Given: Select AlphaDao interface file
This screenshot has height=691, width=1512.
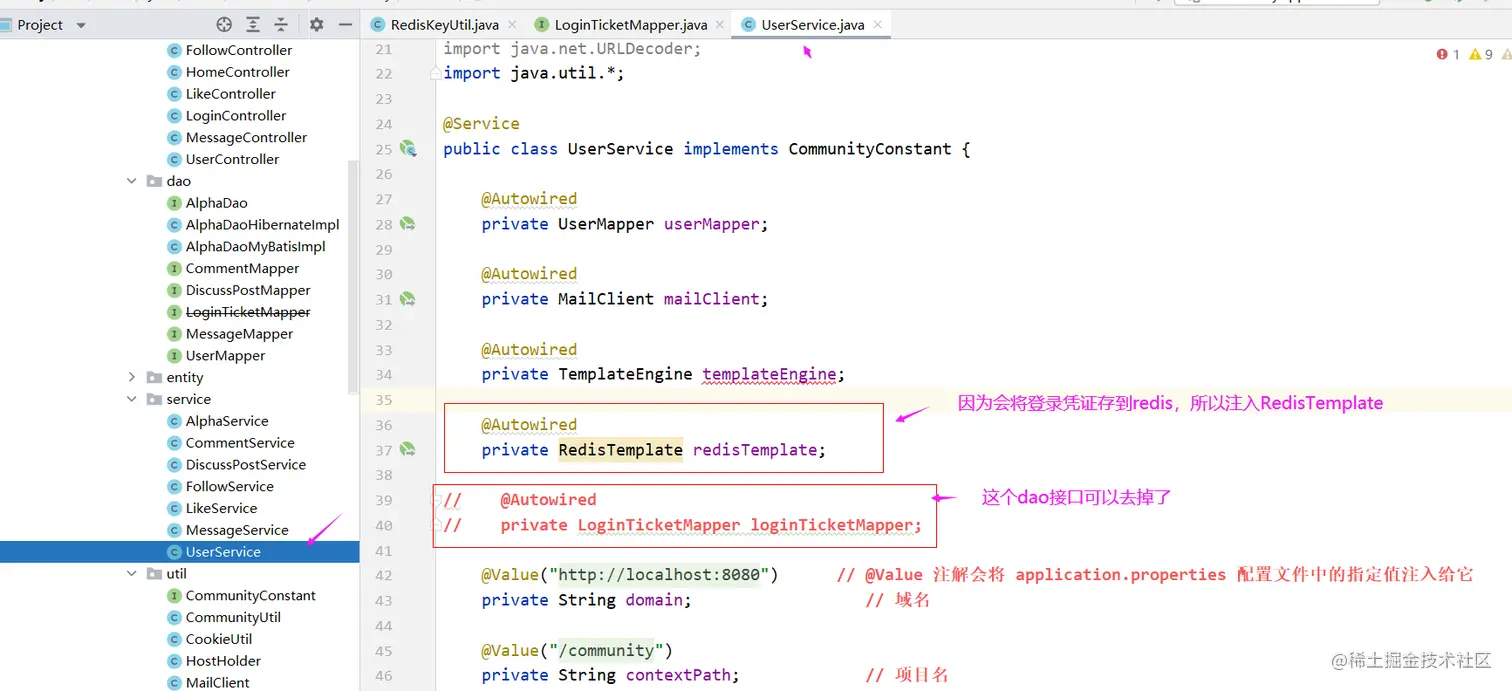Looking at the screenshot, I should tap(216, 203).
